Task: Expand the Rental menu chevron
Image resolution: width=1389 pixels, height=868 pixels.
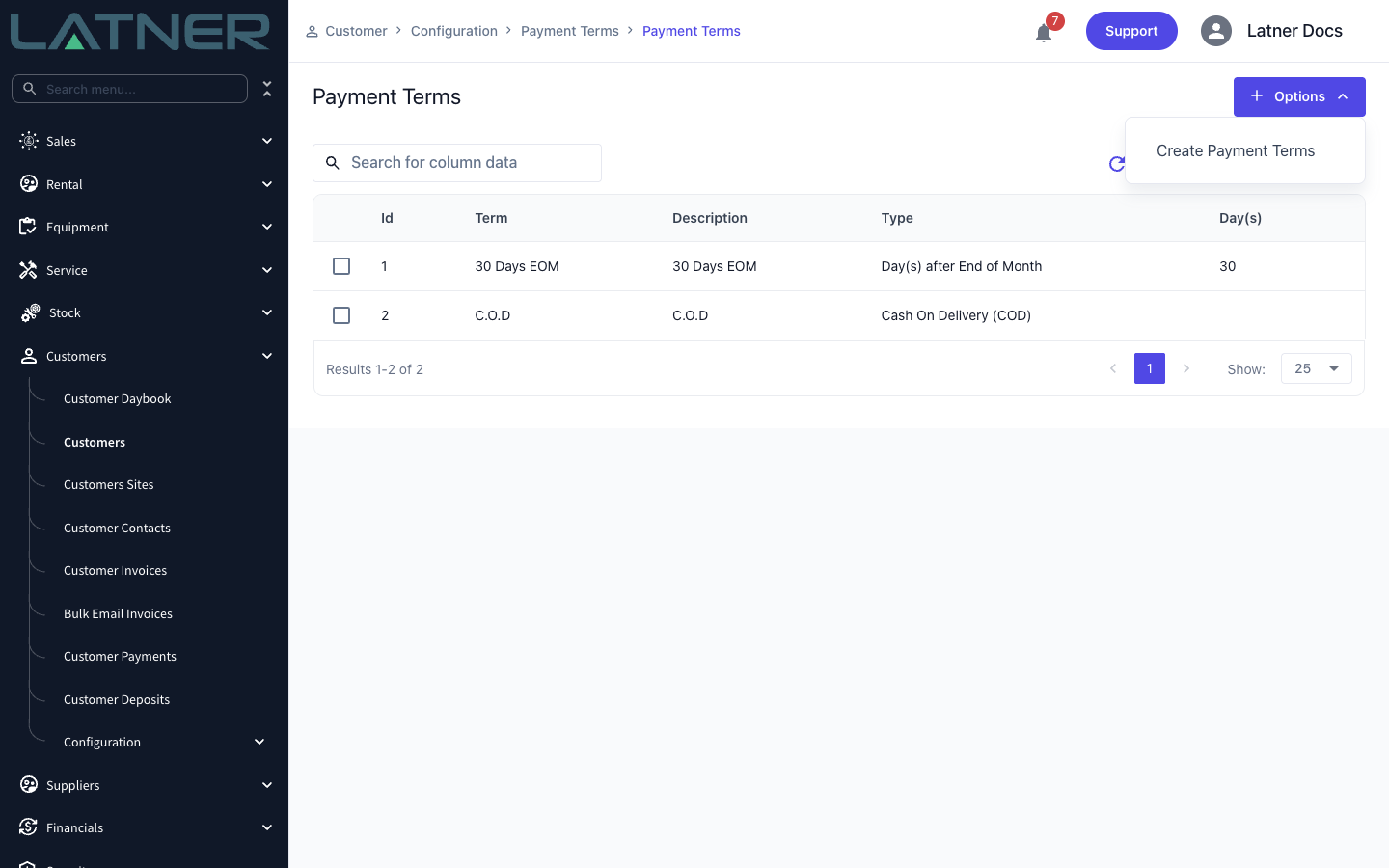Action: (x=267, y=184)
